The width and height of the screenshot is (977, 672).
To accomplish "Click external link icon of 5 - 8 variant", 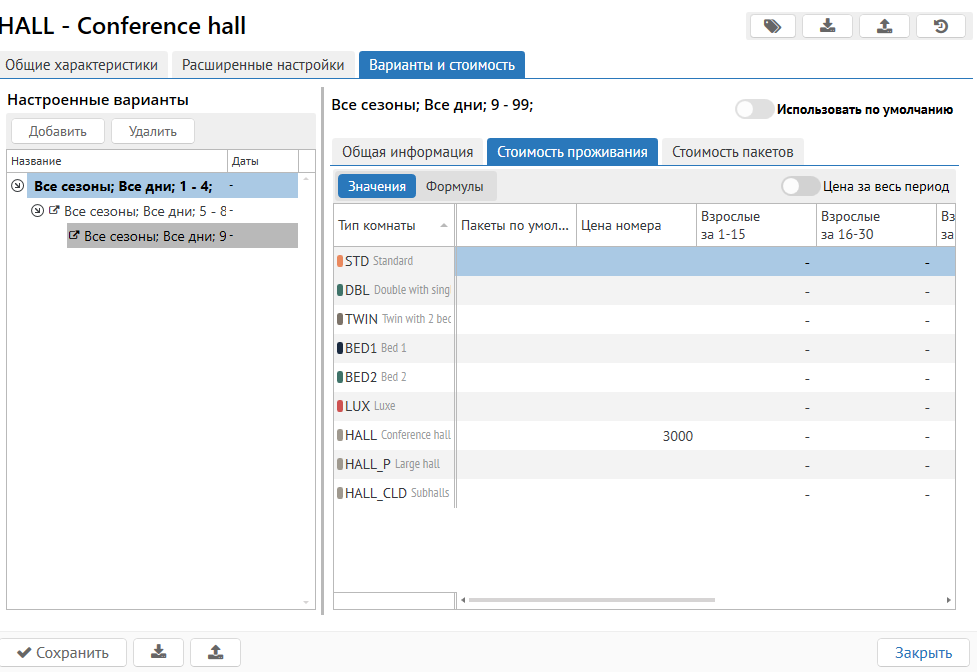I will point(55,211).
